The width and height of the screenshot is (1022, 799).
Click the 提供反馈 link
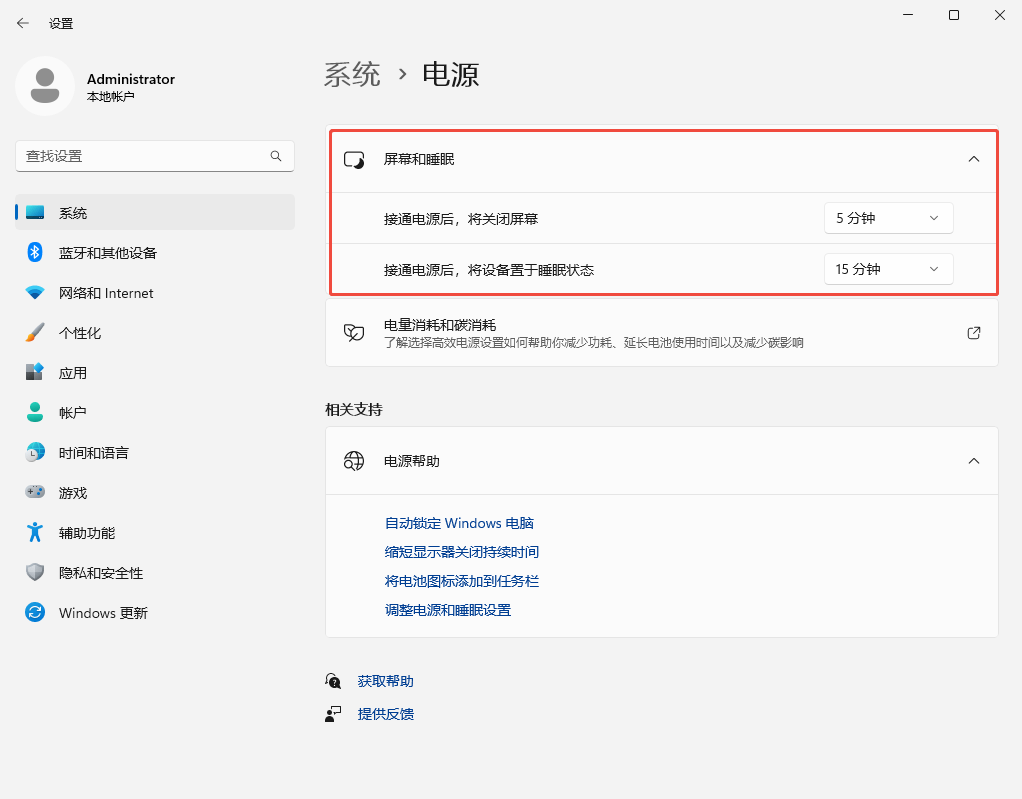point(385,714)
